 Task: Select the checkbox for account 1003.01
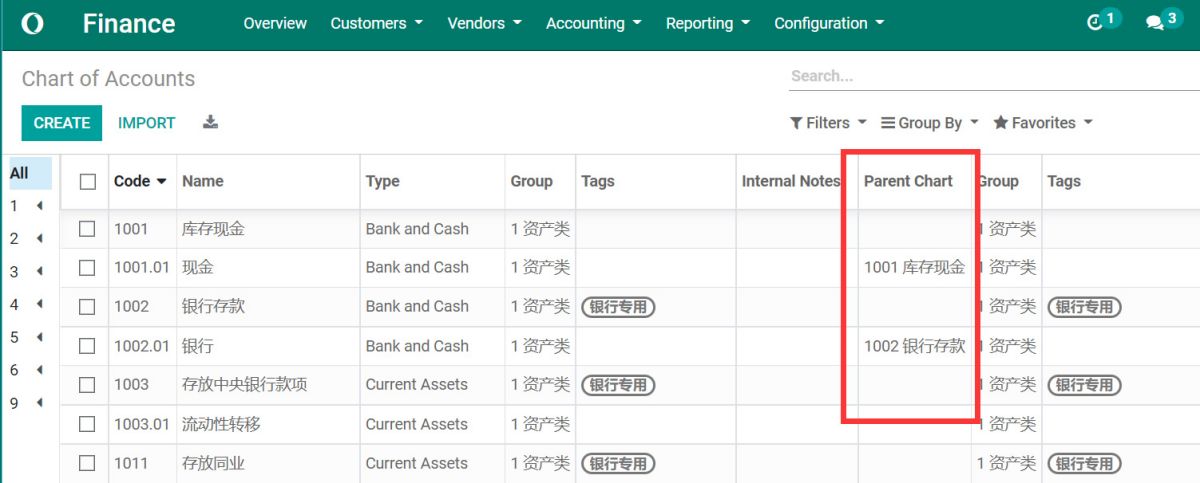(88, 424)
